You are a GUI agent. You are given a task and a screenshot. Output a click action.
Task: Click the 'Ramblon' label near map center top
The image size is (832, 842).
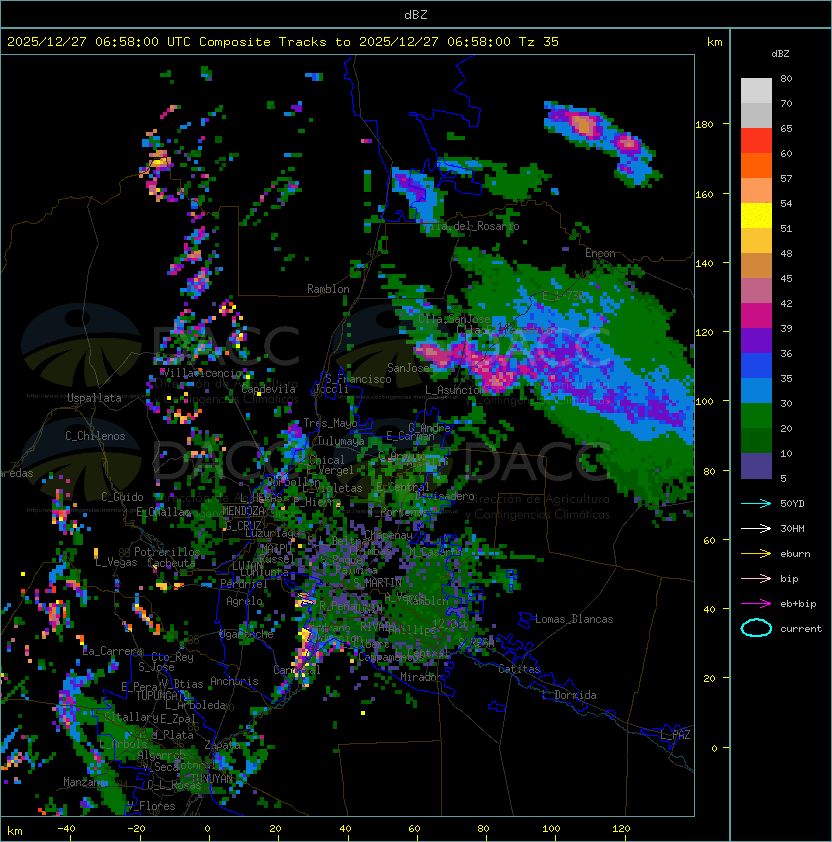click(328, 289)
